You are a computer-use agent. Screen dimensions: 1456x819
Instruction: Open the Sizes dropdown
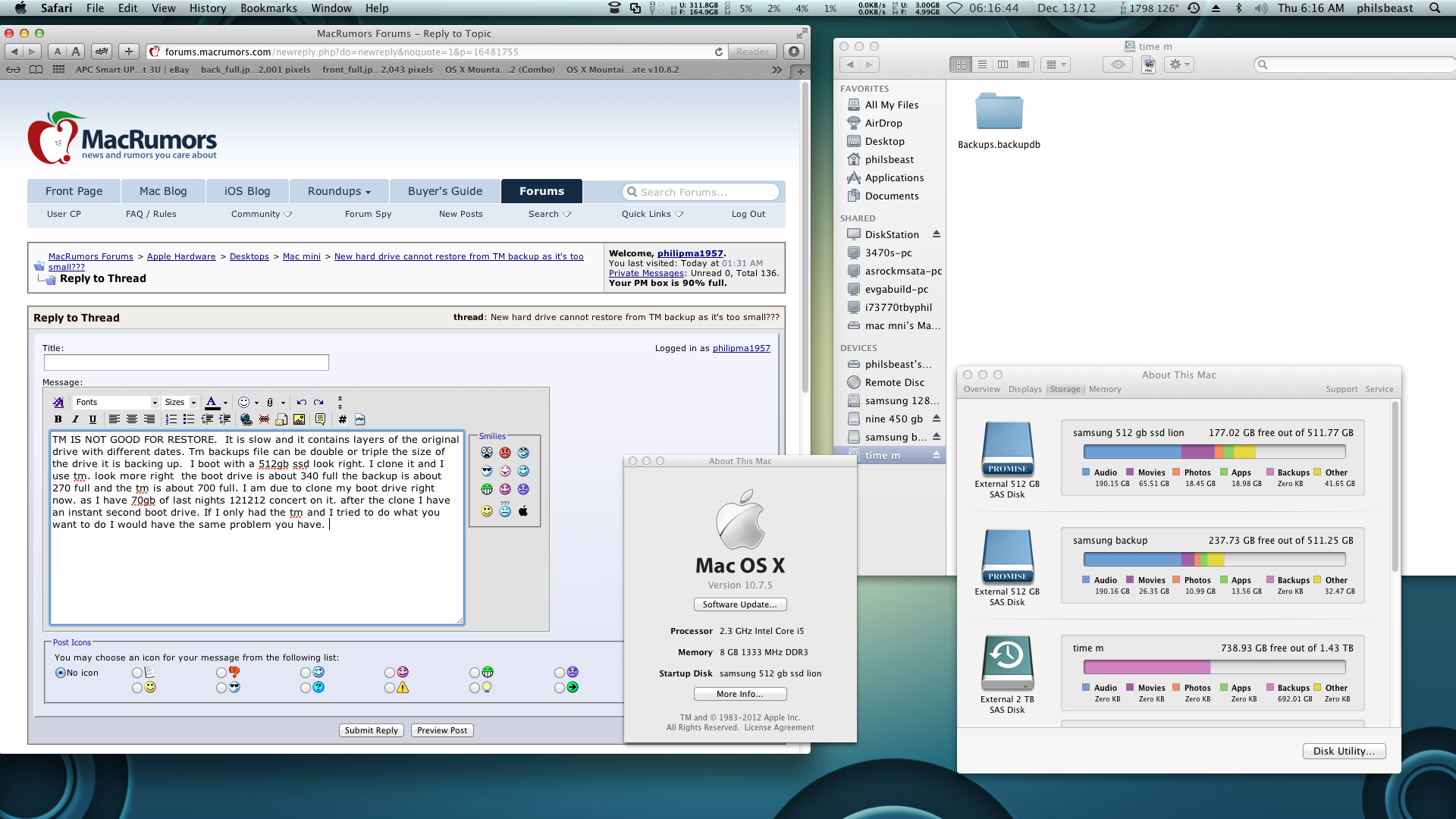click(180, 403)
